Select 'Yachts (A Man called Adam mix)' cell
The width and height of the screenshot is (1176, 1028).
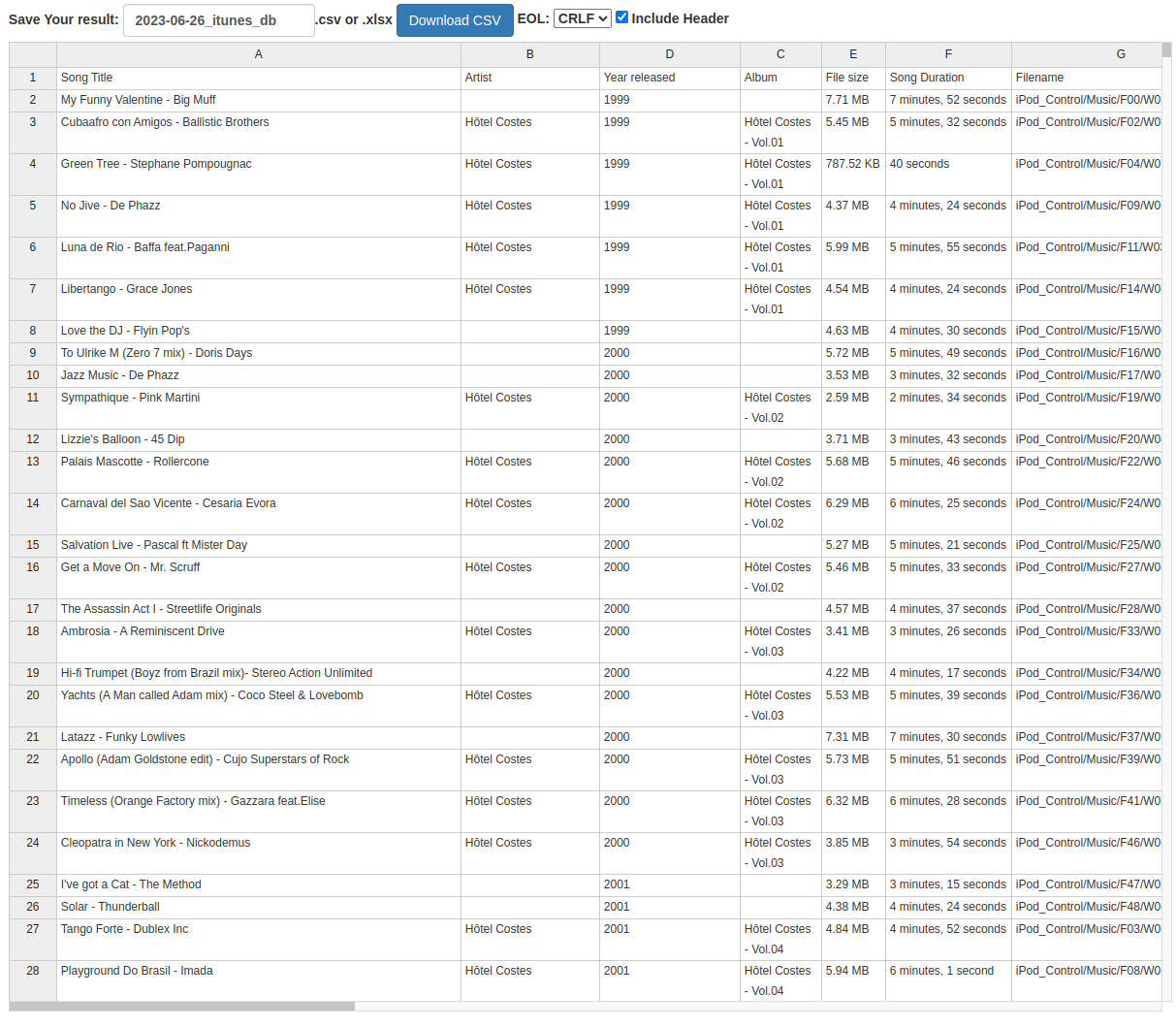click(x=259, y=706)
